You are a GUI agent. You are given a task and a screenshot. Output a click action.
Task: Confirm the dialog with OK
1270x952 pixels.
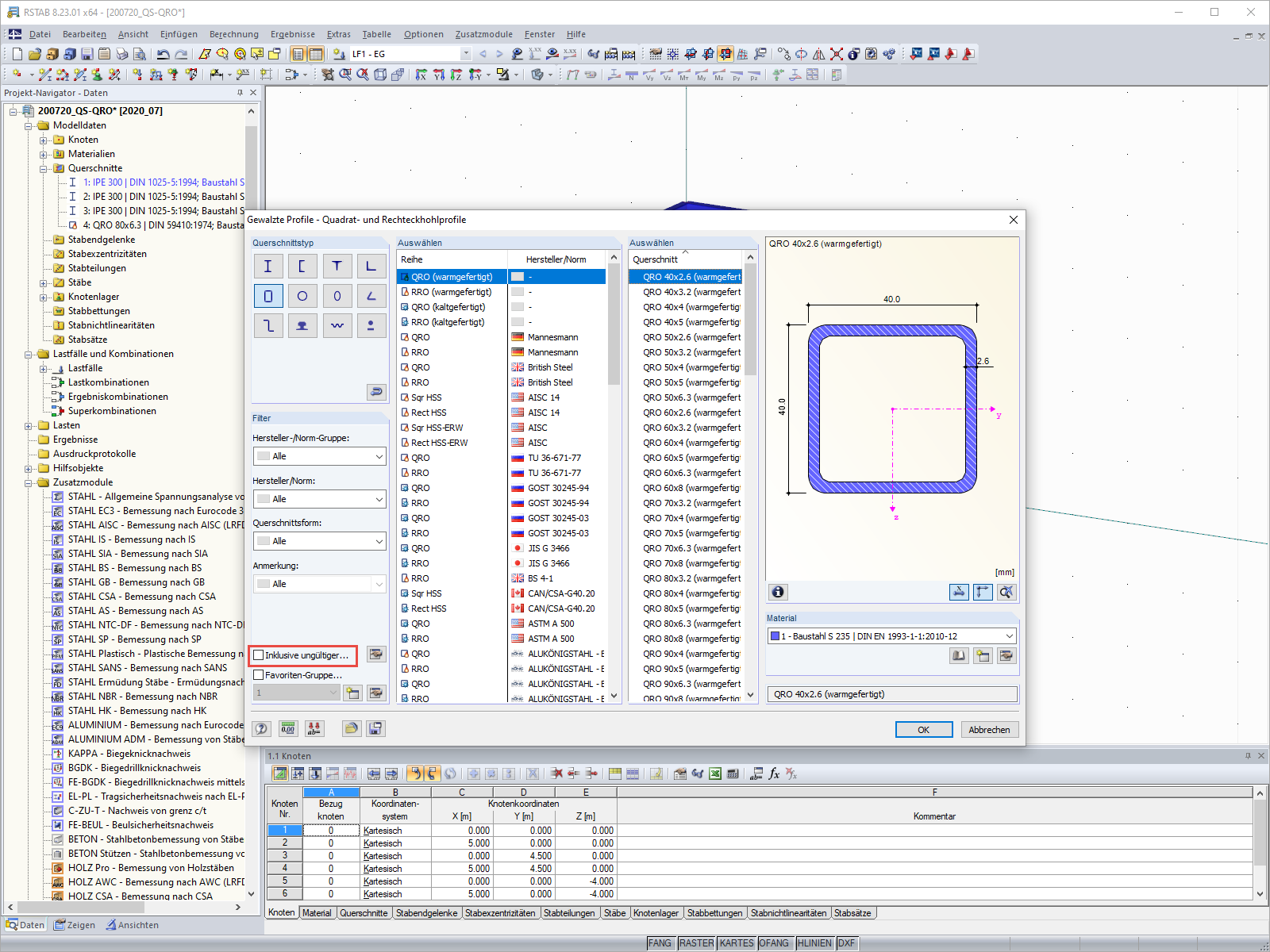923,729
